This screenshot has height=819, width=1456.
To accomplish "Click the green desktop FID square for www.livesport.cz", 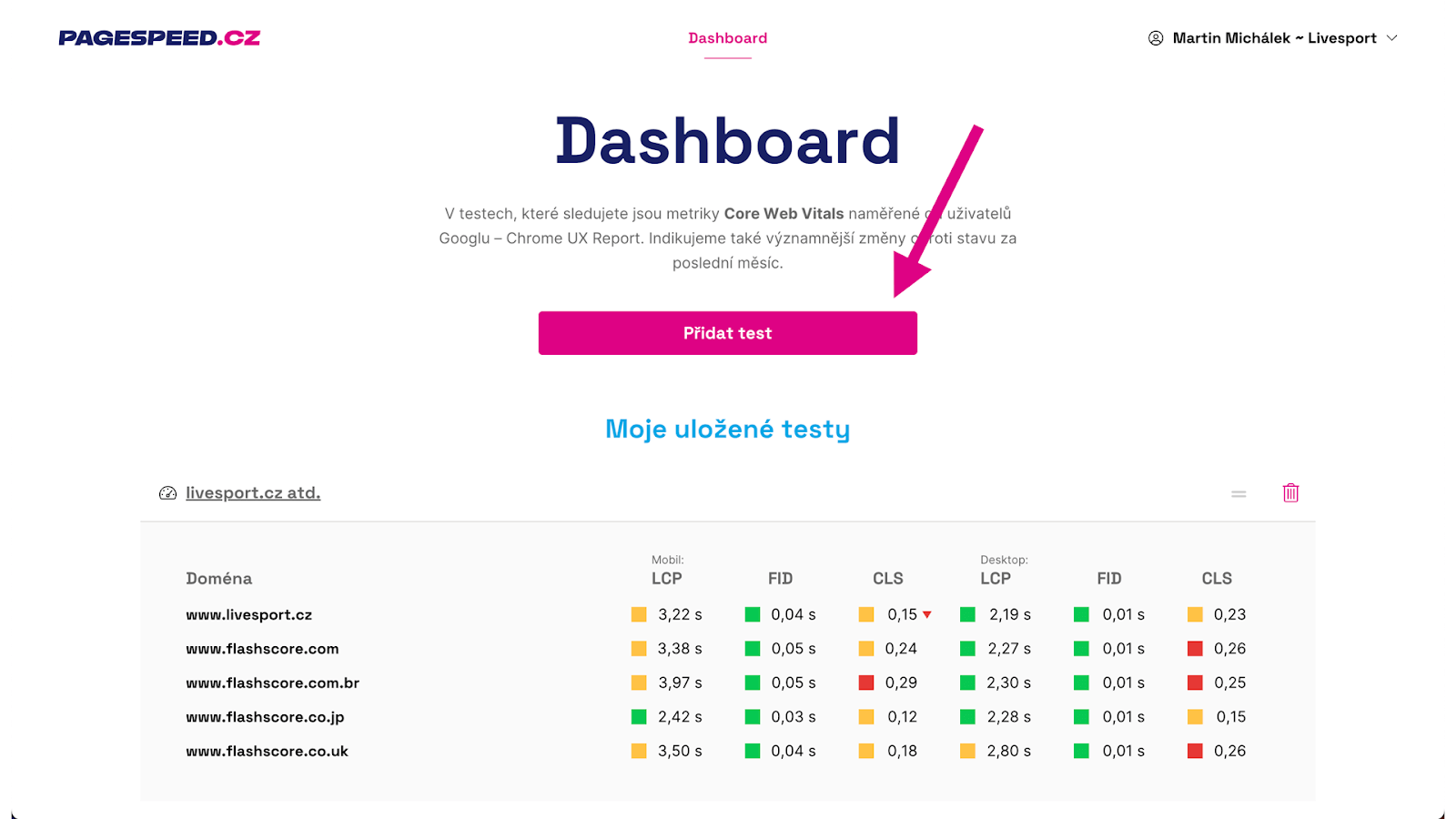I will pyautogui.click(x=1083, y=614).
